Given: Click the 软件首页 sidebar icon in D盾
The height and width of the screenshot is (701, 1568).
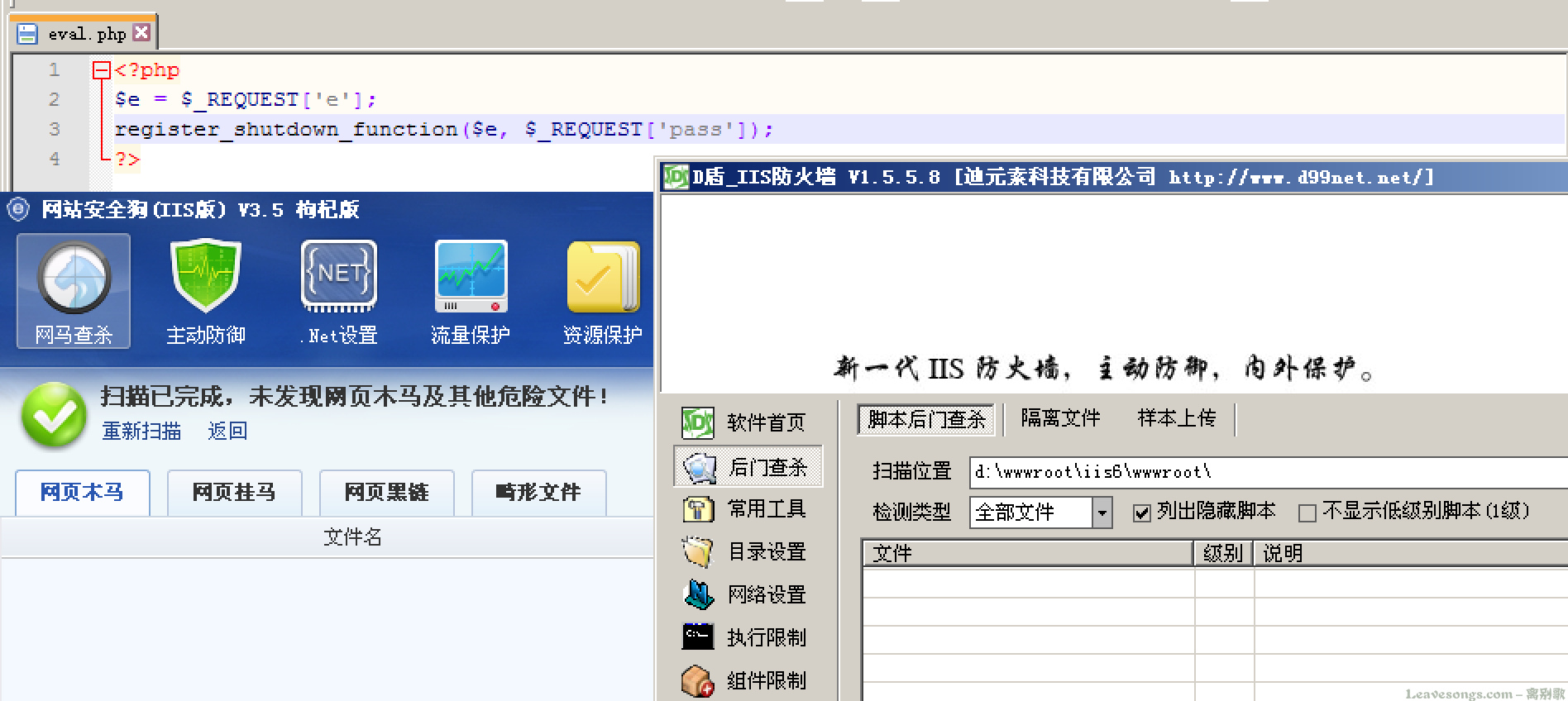Looking at the screenshot, I should click(698, 422).
